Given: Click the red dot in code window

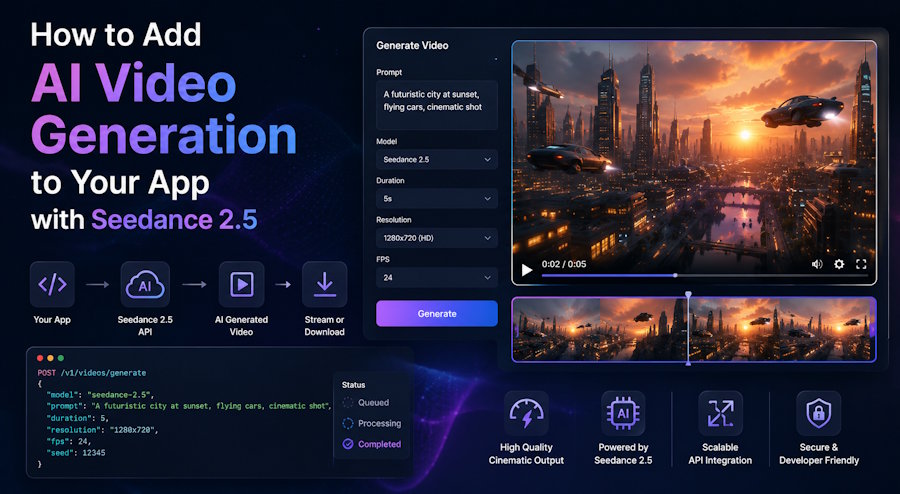Looking at the screenshot, I should (40, 358).
